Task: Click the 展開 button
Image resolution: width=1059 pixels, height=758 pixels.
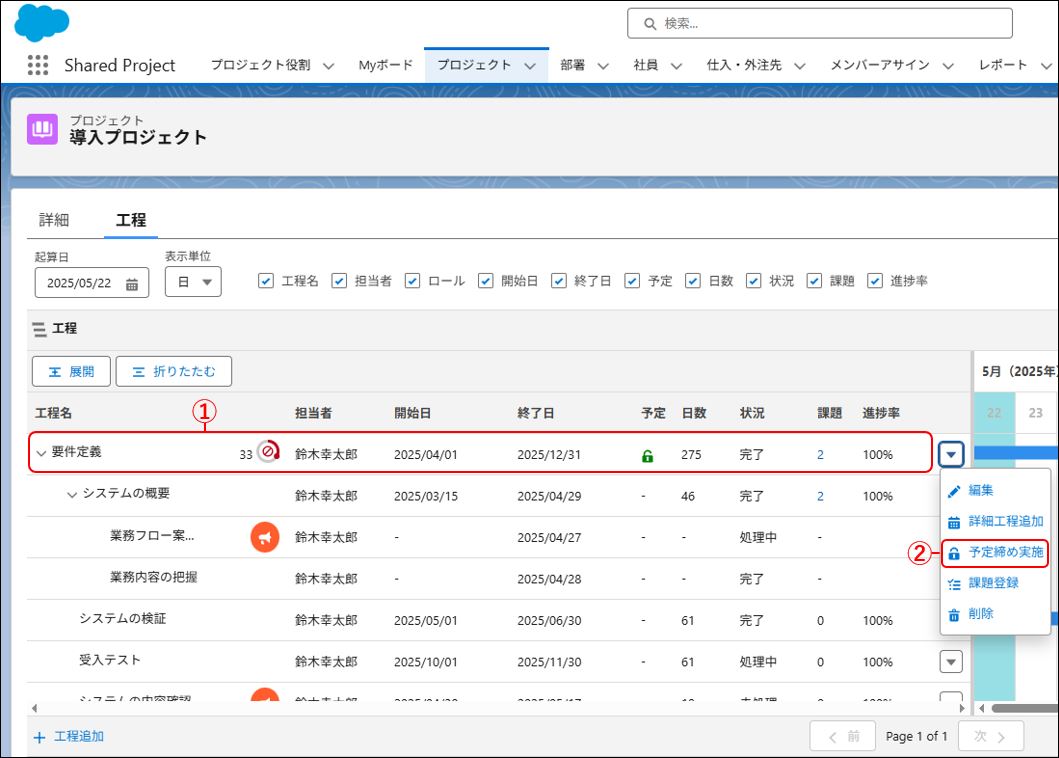Action: coord(72,372)
